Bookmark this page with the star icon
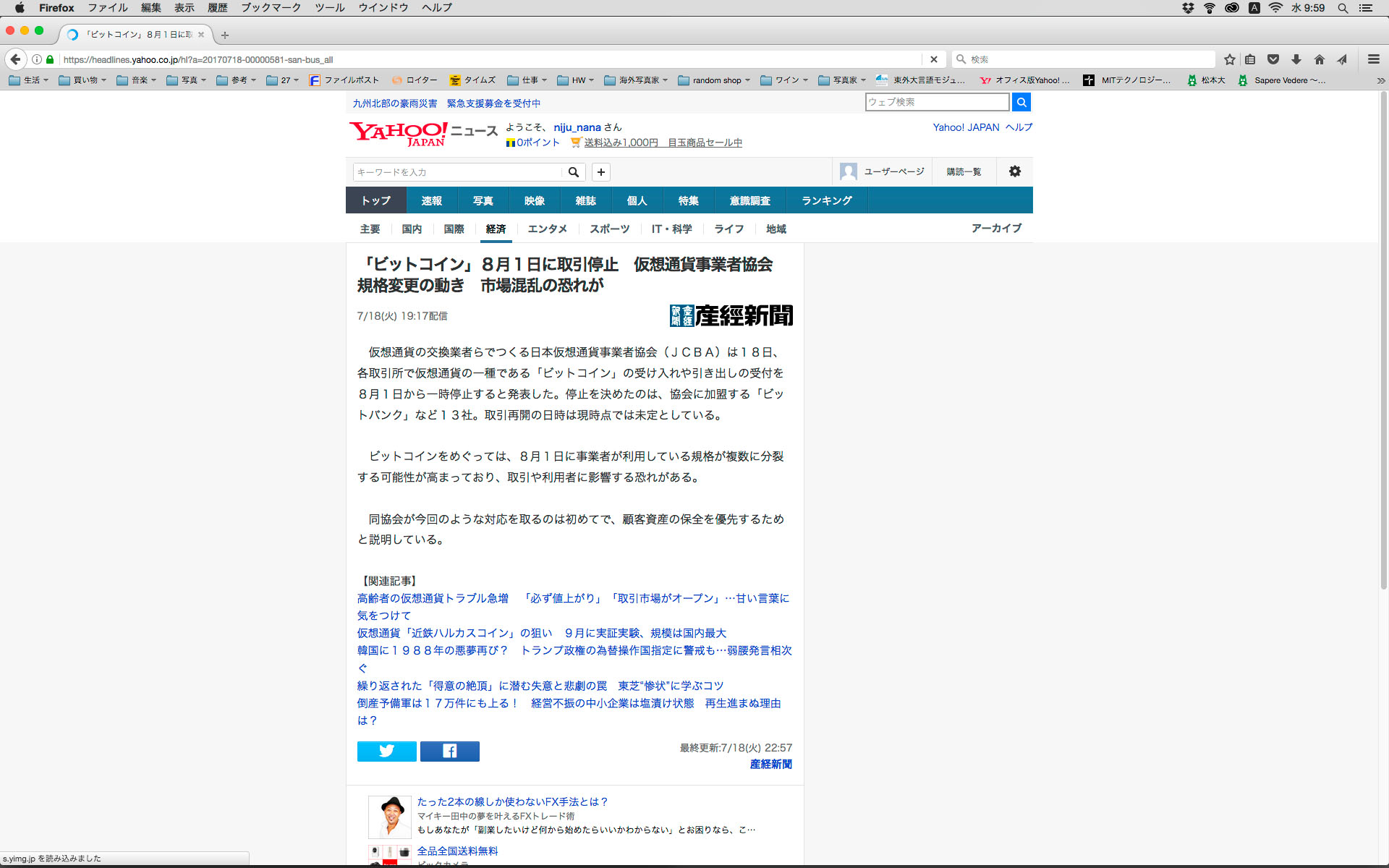The image size is (1389, 868). click(x=1229, y=59)
